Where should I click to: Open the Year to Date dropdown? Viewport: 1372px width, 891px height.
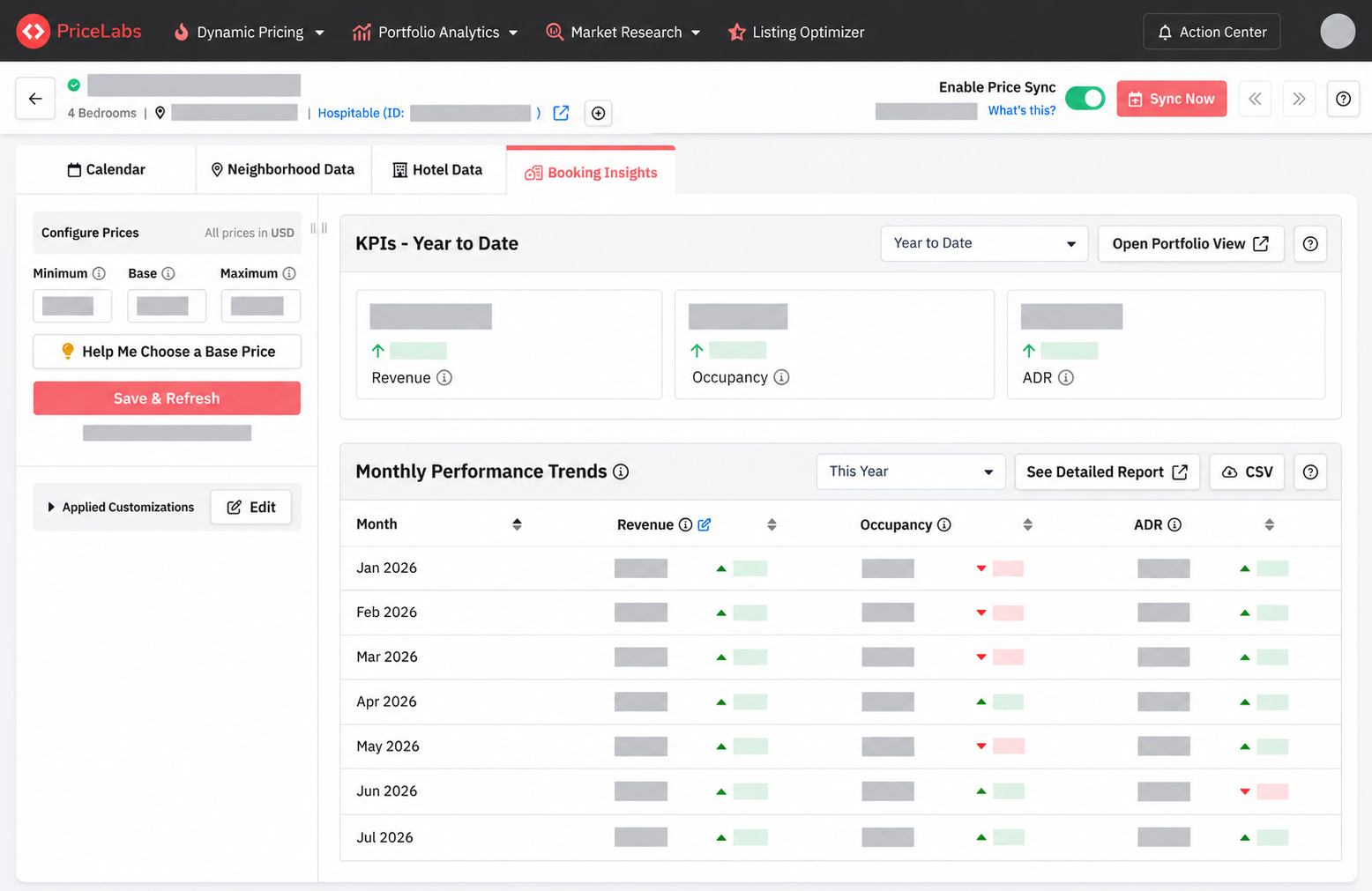(x=984, y=243)
